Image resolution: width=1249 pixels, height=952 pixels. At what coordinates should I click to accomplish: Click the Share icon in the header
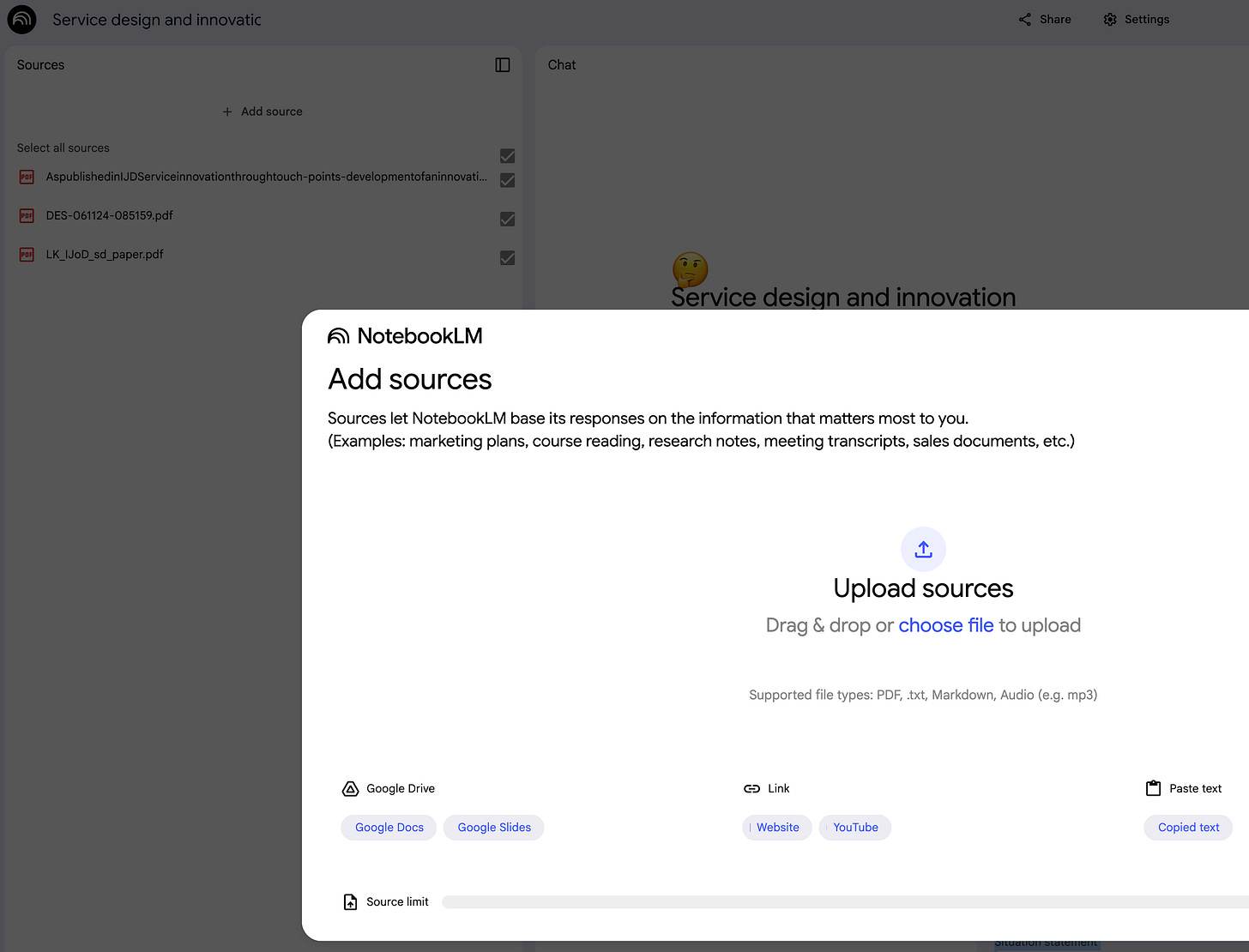click(x=1025, y=19)
